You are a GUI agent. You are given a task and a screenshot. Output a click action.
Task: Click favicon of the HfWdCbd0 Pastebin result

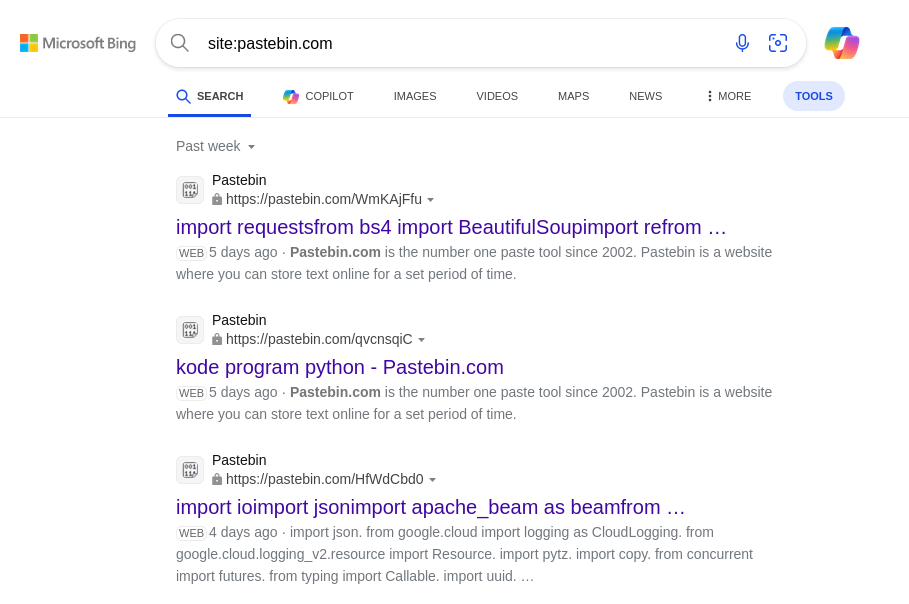190,470
